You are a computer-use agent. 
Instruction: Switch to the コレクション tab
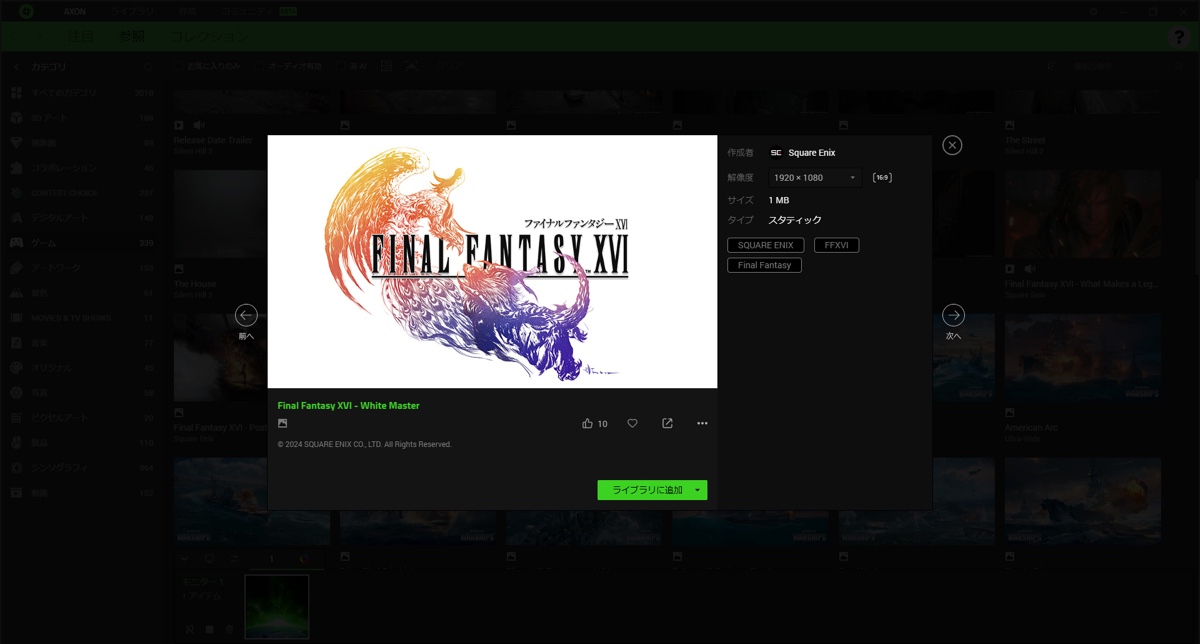pos(208,37)
